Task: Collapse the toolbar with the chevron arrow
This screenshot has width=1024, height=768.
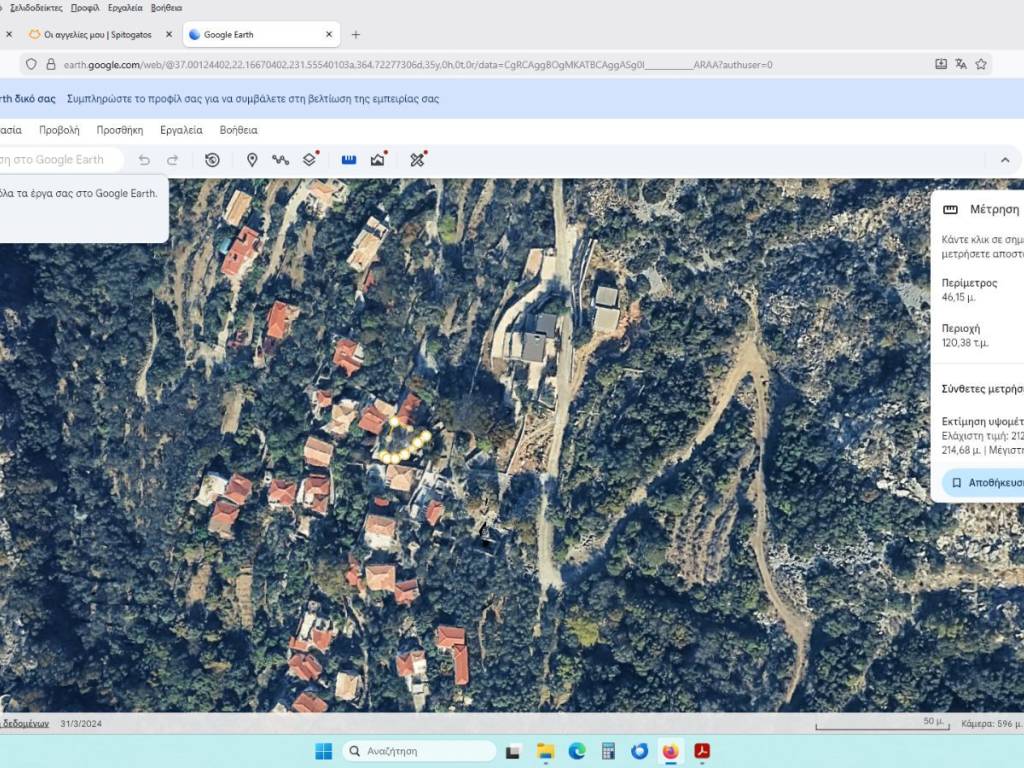Action: pyautogui.click(x=1004, y=160)
